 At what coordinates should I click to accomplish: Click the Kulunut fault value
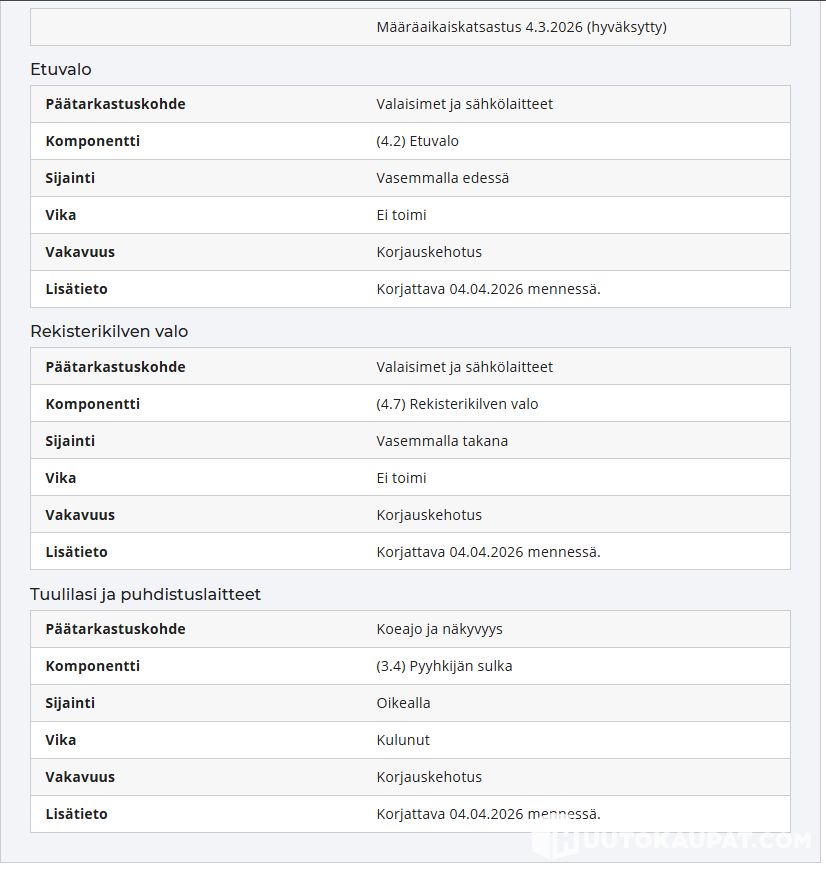(403, 740)
